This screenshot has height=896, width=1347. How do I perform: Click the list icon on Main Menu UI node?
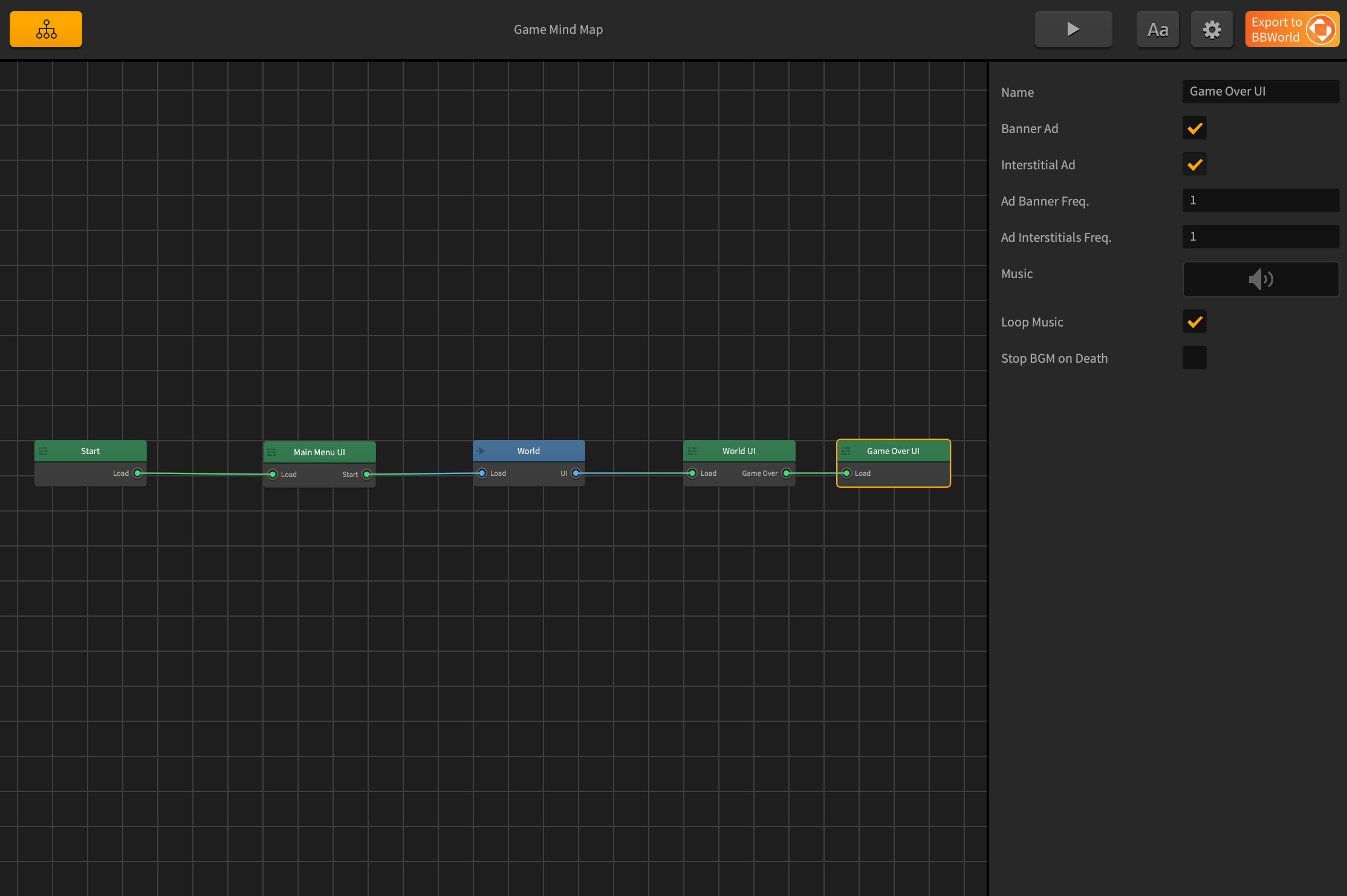tap(271, 452)
